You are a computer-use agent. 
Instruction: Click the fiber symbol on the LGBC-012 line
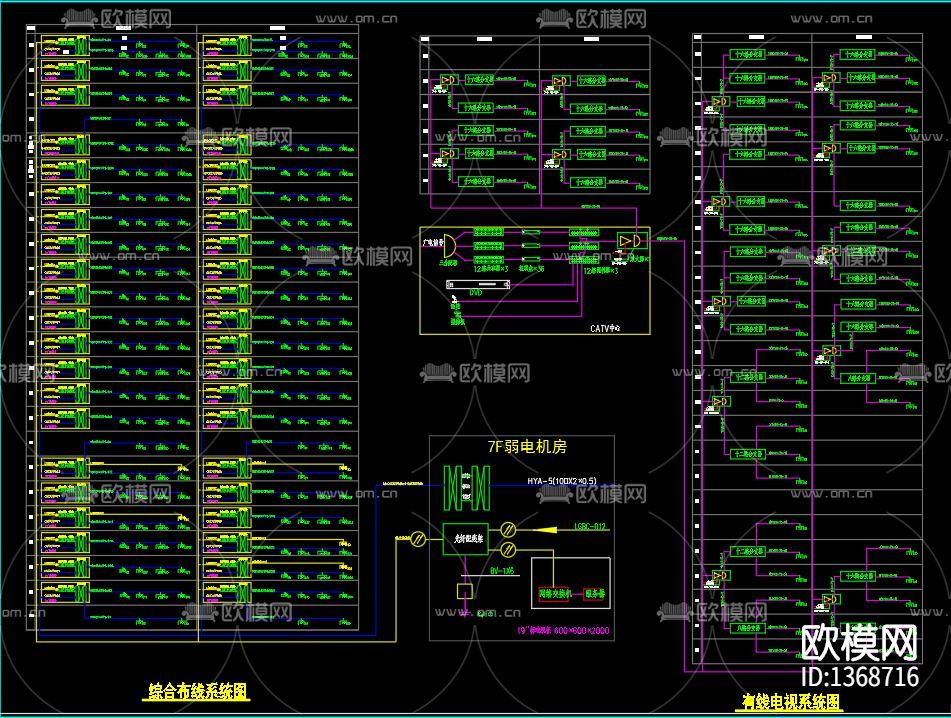click(508, 529)
